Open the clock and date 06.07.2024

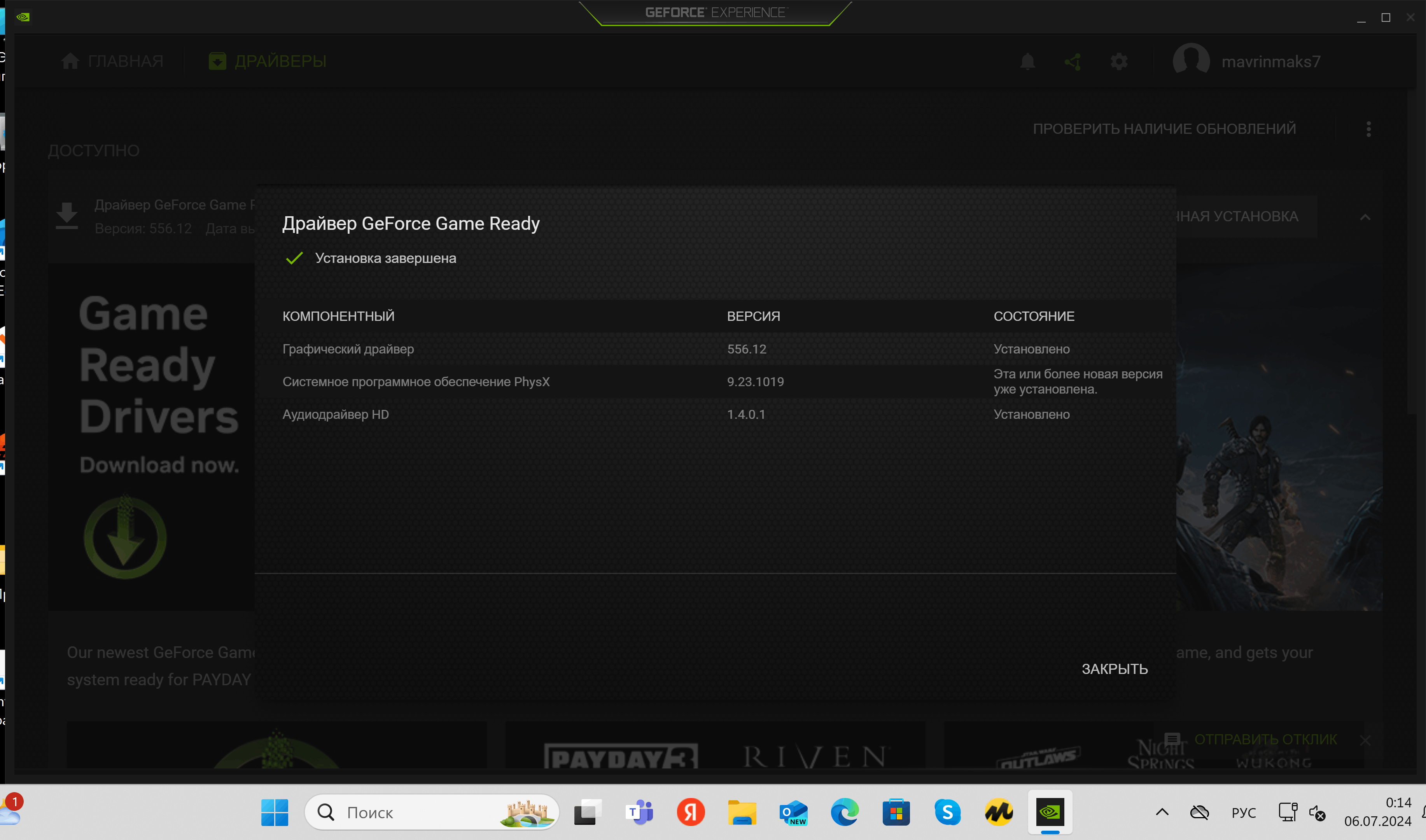click(x=1377, y=812)
